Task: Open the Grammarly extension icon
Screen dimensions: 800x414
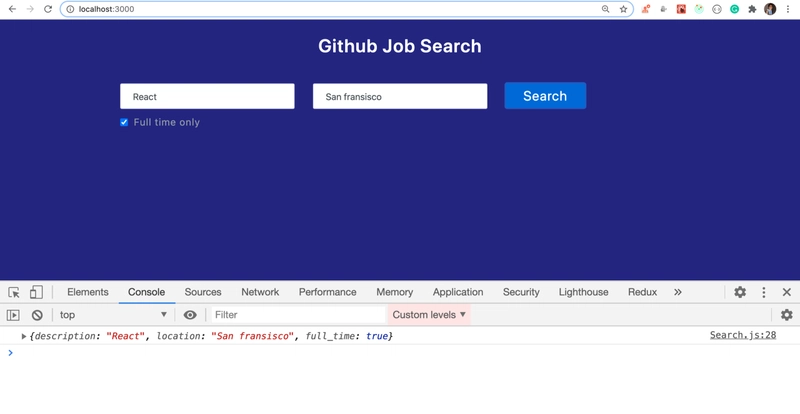Action: pyautogui.click(x=734, y=9)
